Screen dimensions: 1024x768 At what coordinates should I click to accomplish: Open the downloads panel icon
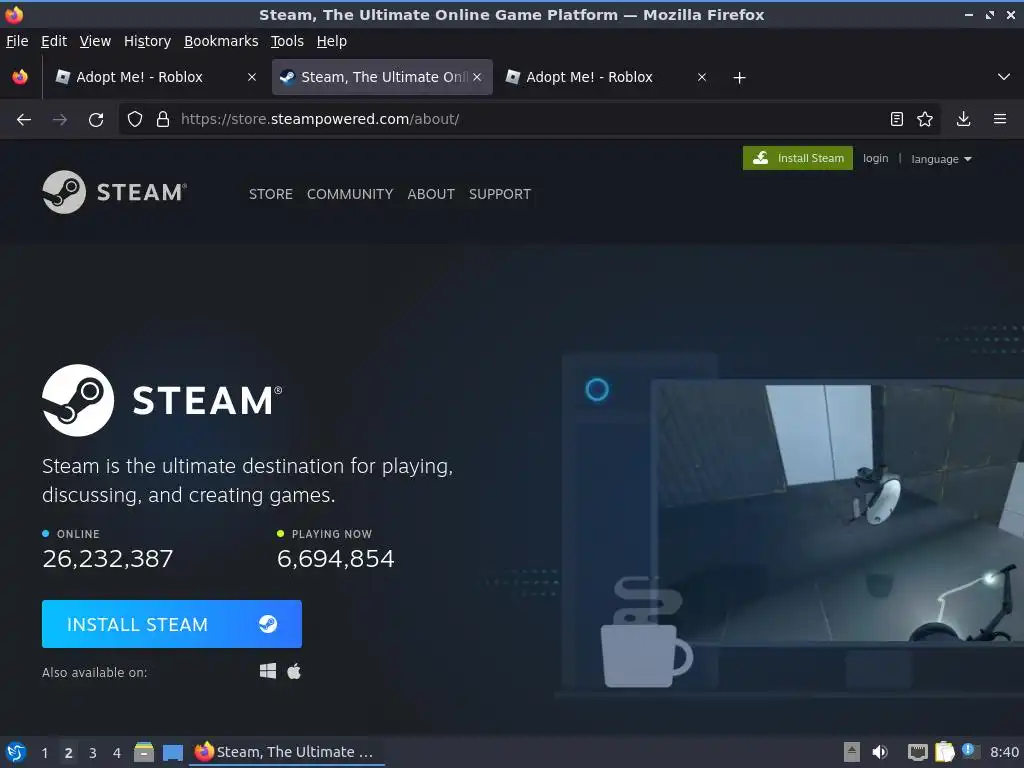pos(963,119)
